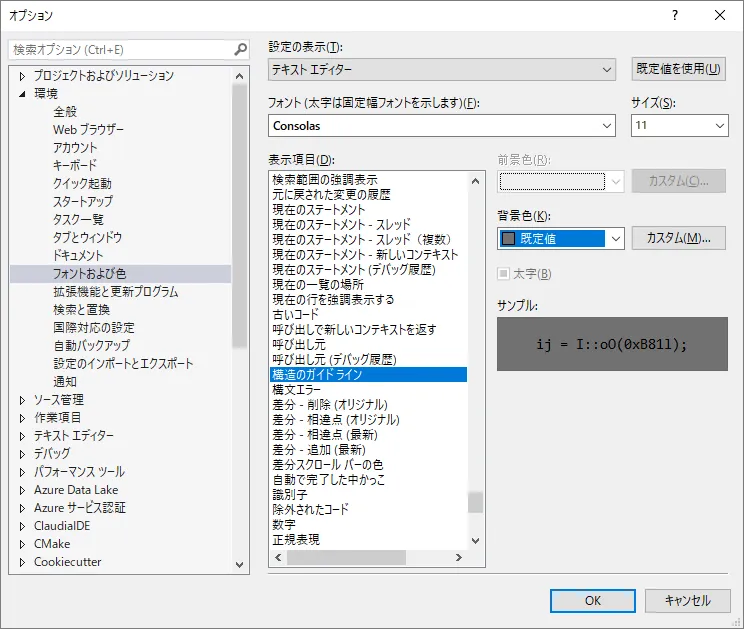Screen dimensions: 744x629
Task: Click the help question mark button
Action: pos(674,15)
